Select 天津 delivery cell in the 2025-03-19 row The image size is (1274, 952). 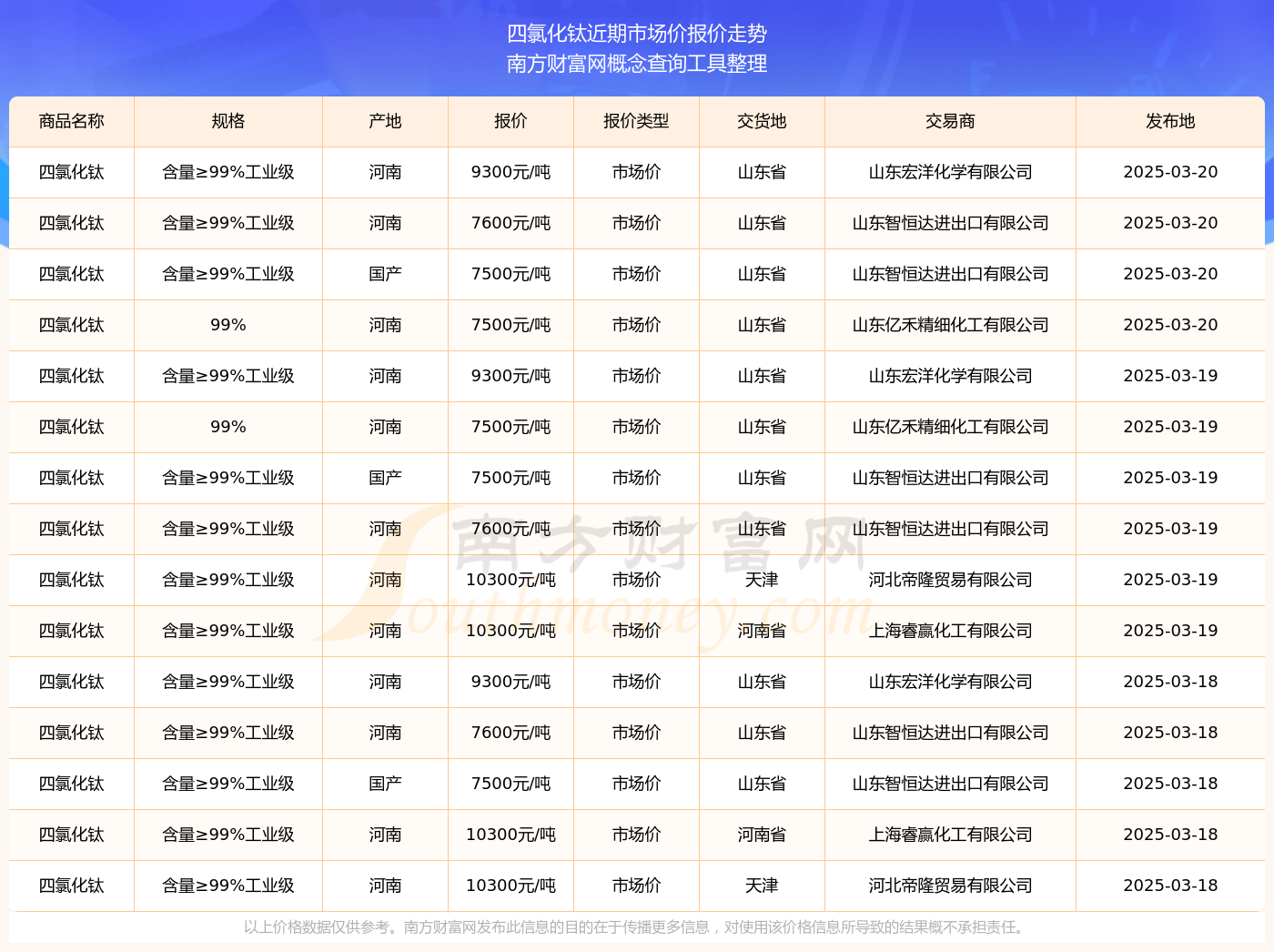762,580
